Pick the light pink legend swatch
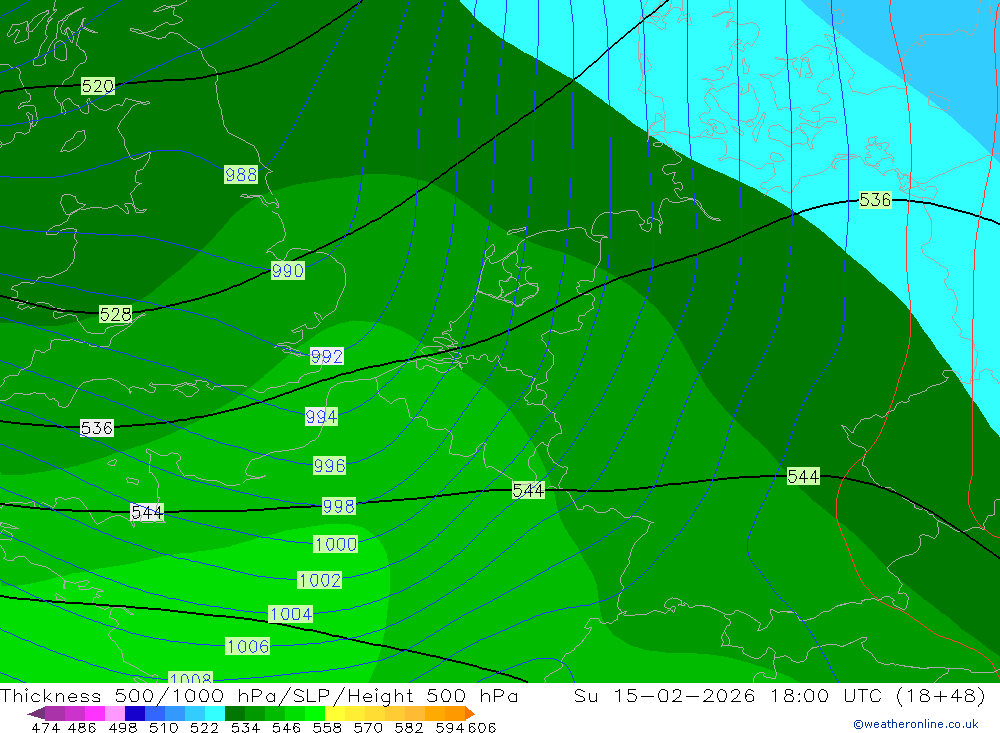This screenshot has width=1000, height=733. coord(115,713)
